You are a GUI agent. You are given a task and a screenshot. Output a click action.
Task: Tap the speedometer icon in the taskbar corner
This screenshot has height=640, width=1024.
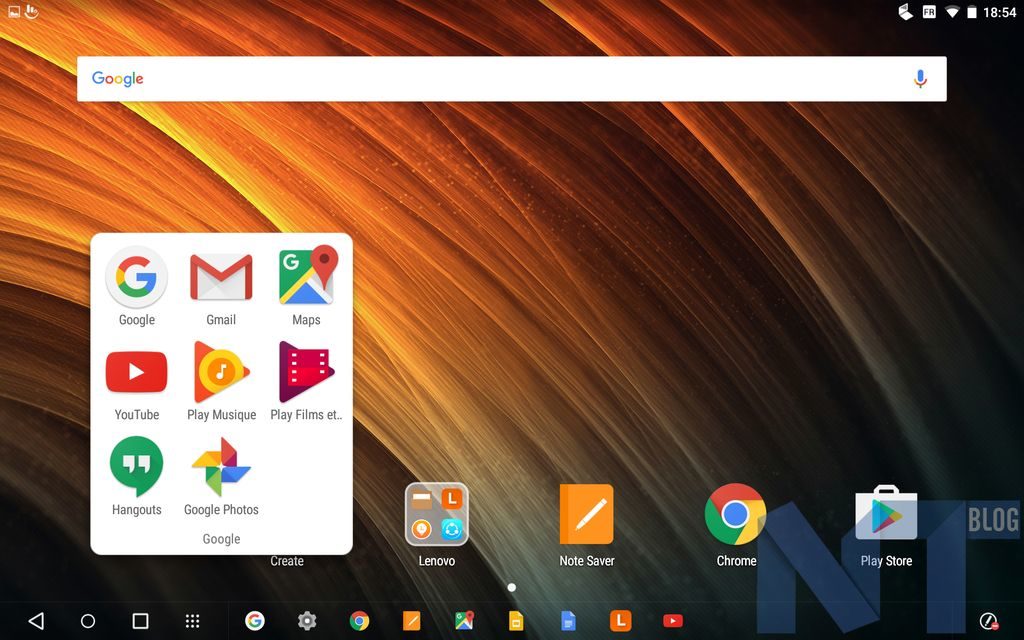point(989,620)
